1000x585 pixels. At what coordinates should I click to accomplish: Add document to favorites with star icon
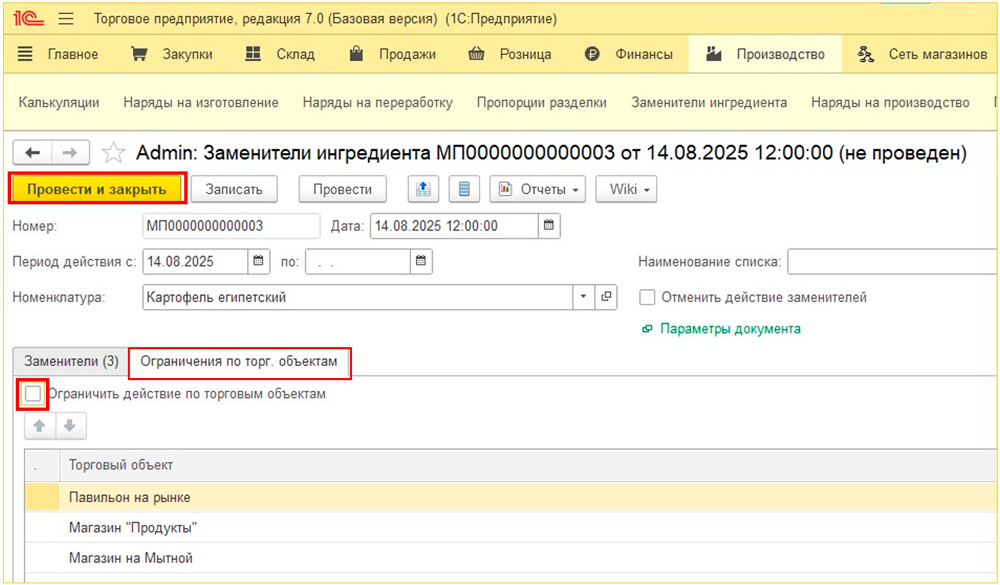[114, 153]
